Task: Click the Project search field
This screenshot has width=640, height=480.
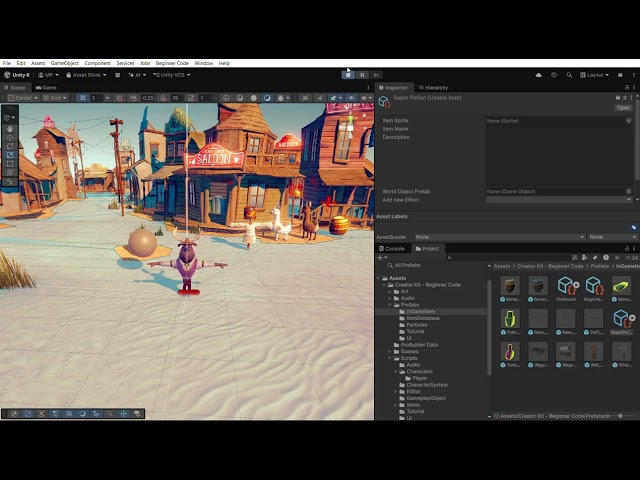Action: click(507, 258)
